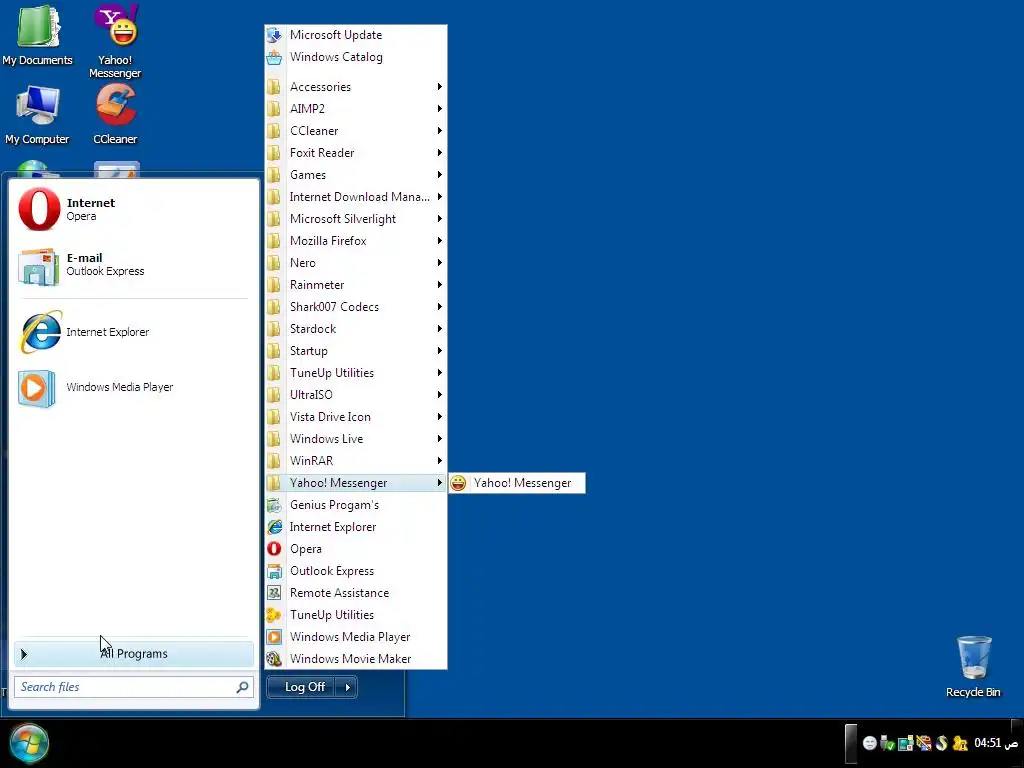Click Internet Explorer icon in All Programs list
1024x768 pixels.
pyautogui.click(x=274, y=527)
